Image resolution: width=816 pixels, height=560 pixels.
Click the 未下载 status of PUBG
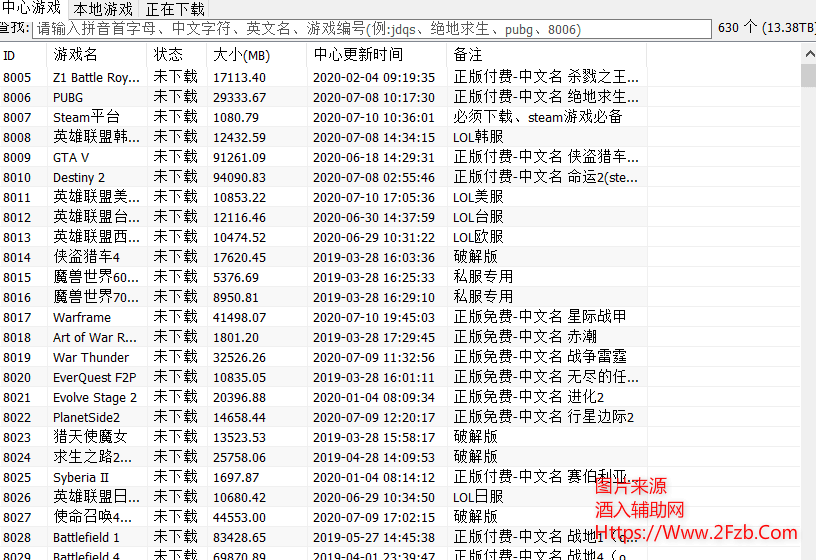click(175, 97)
